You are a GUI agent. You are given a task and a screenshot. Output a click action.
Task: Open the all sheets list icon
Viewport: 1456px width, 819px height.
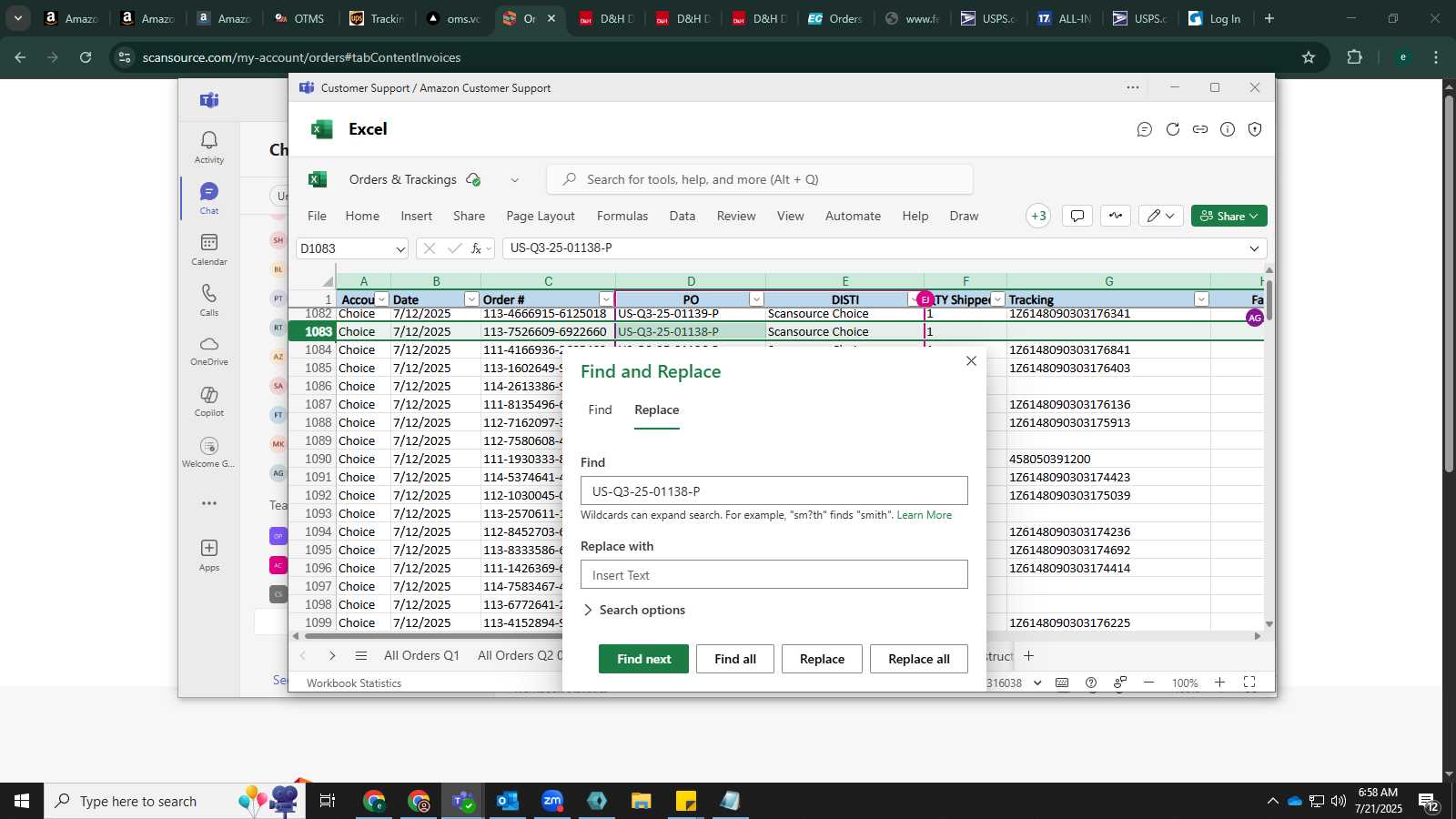pyautogui.click(x=361, y=655)
